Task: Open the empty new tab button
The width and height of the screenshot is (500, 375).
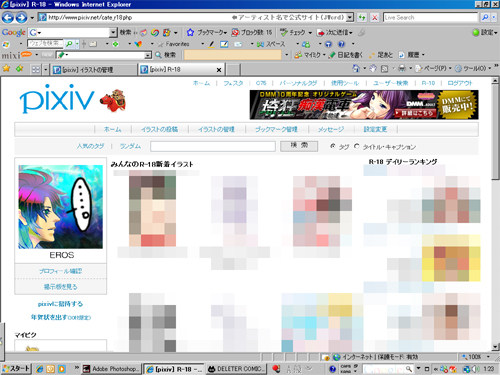Action: (x=233, y=70)
